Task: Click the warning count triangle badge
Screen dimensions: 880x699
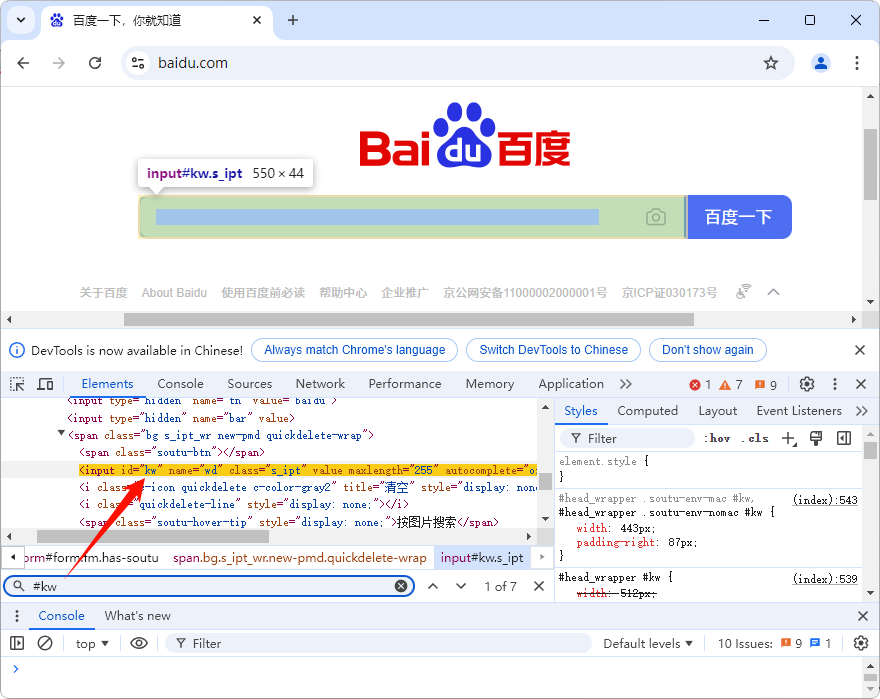Action: (x=731, y=385)
